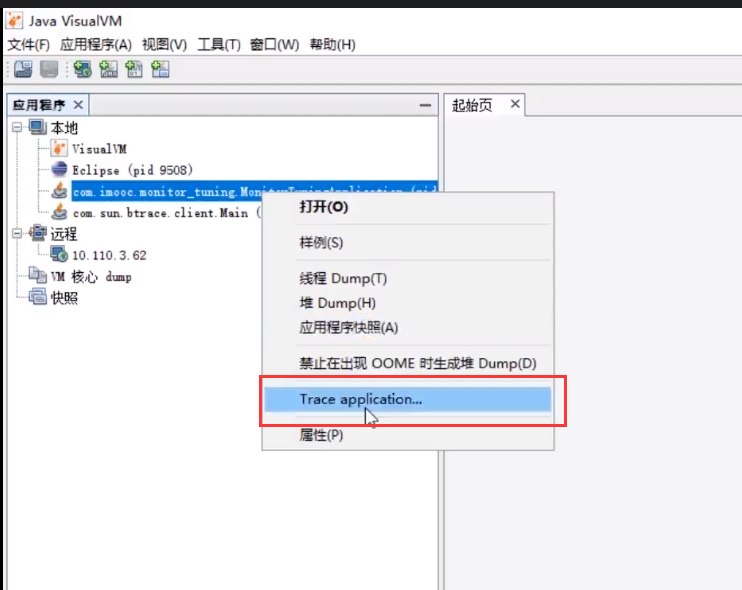Click the VM 核心 dump documents icon
The height and width of the screenshot is (590, 742).
click(38, 275)
